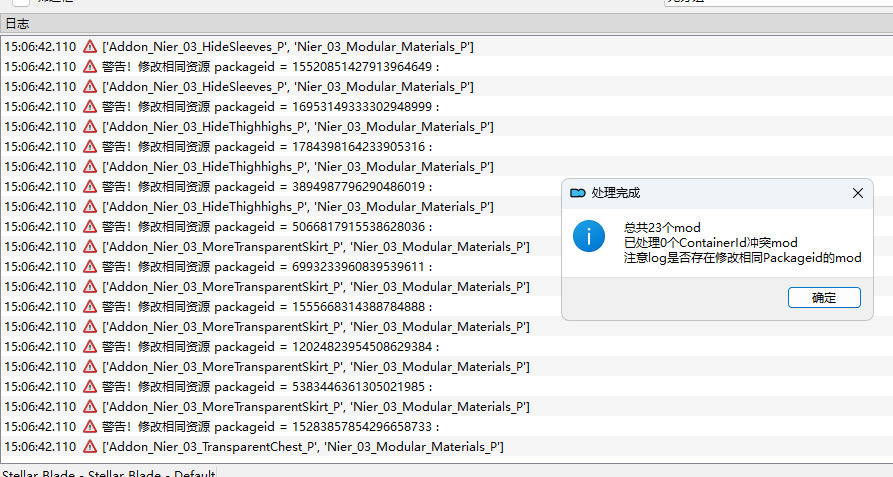Click the blue info icon in the dialog
893x477 pixels.
tap(588, 236)
